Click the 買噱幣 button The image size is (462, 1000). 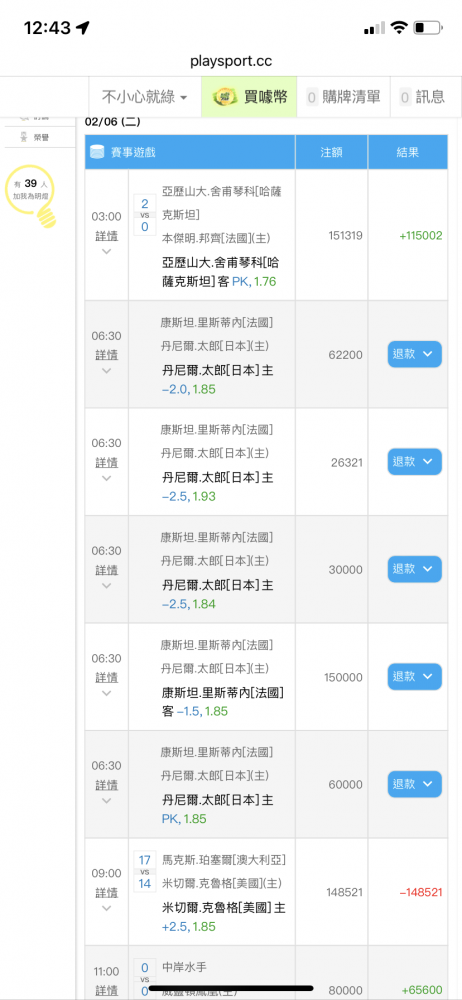point(250,97)
